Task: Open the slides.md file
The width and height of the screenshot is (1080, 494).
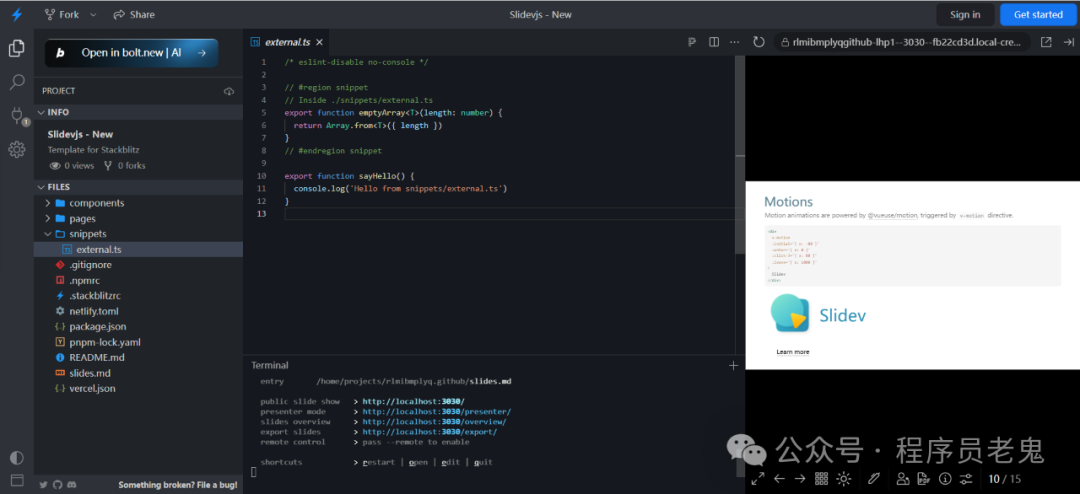Action: coord(138,373)
